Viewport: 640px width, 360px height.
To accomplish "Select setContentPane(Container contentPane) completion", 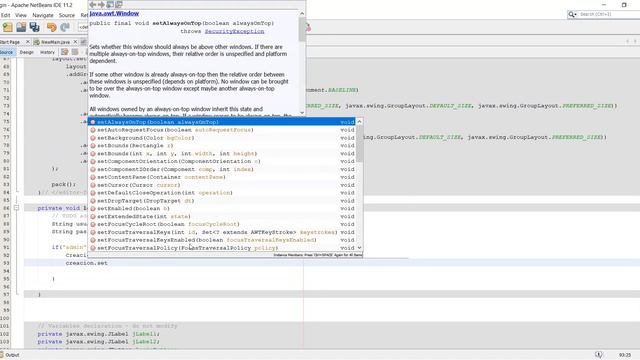I will click(x=222, y=177).
